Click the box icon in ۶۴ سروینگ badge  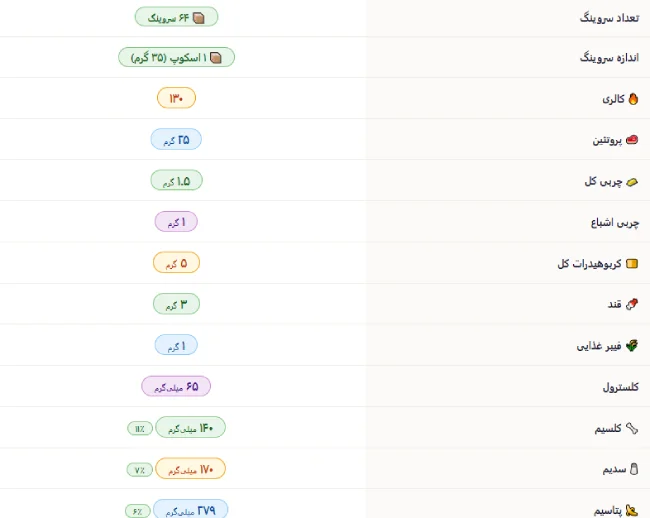199,18
